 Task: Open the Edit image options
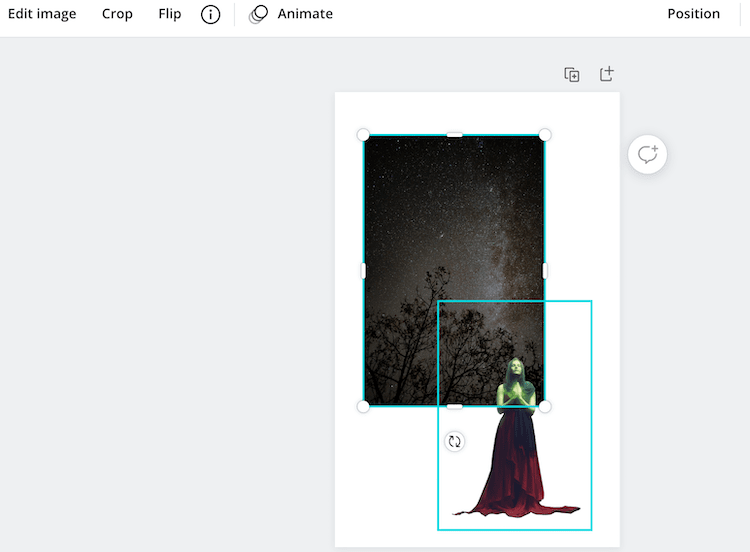pos(42,14)
